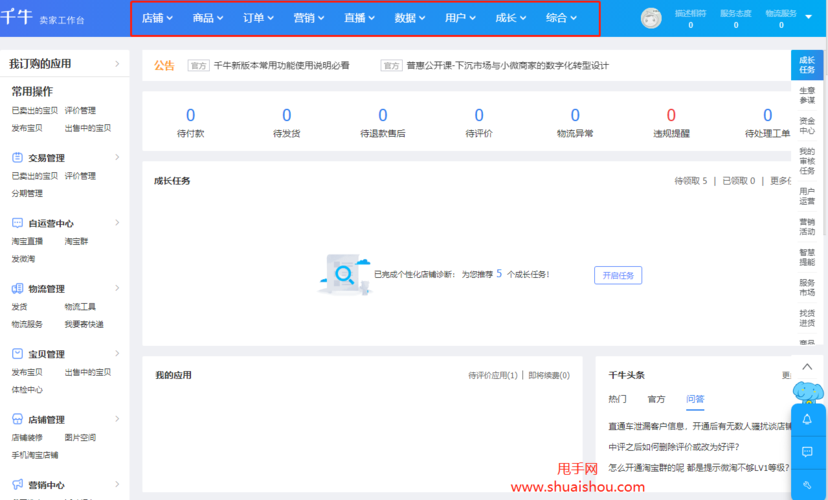Open the message chat bubble icon
Image resolution: width=828 pixels, height=500 pixels.
[x=807, y=452]
